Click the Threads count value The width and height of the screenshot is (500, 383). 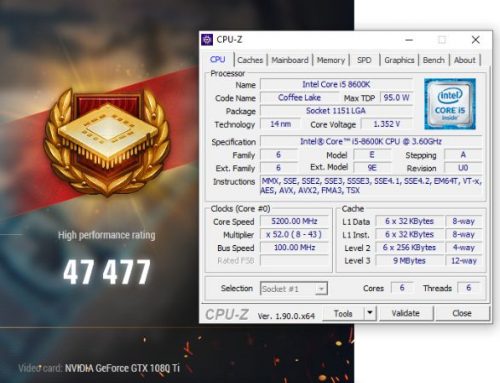click(469, 288)
